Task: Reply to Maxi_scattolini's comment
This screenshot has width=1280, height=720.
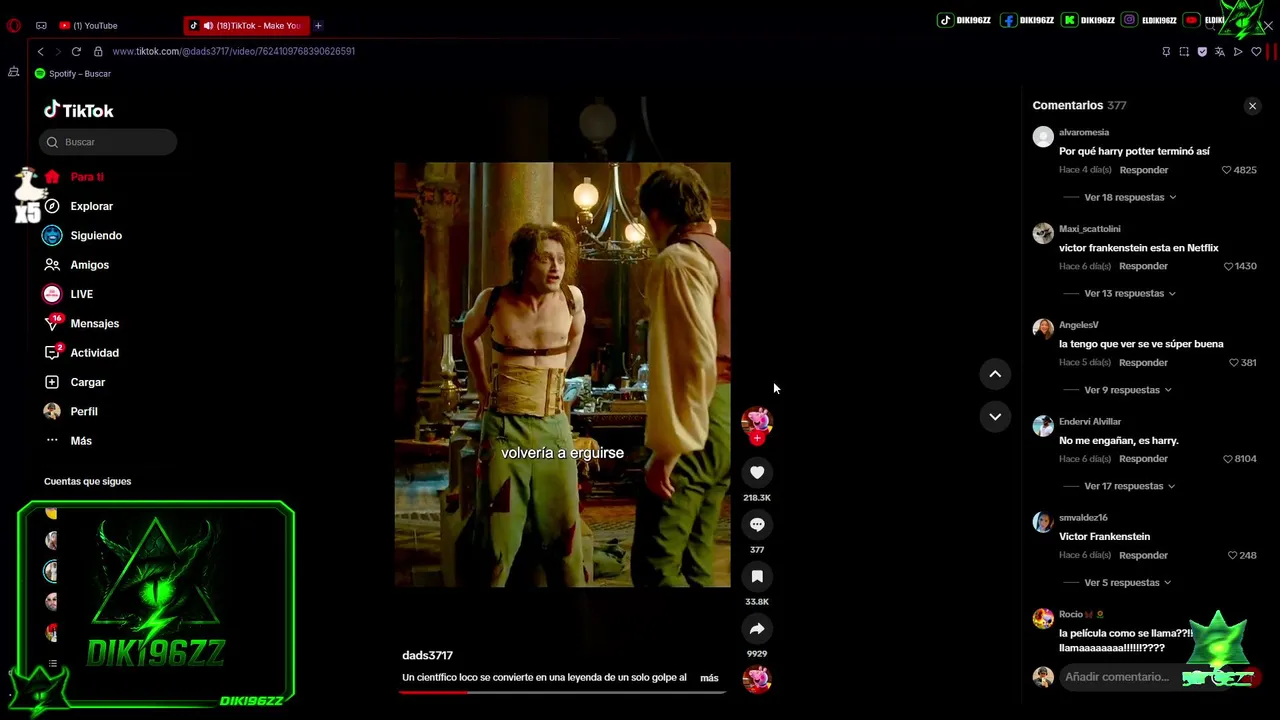Action: coord(1143,266)
